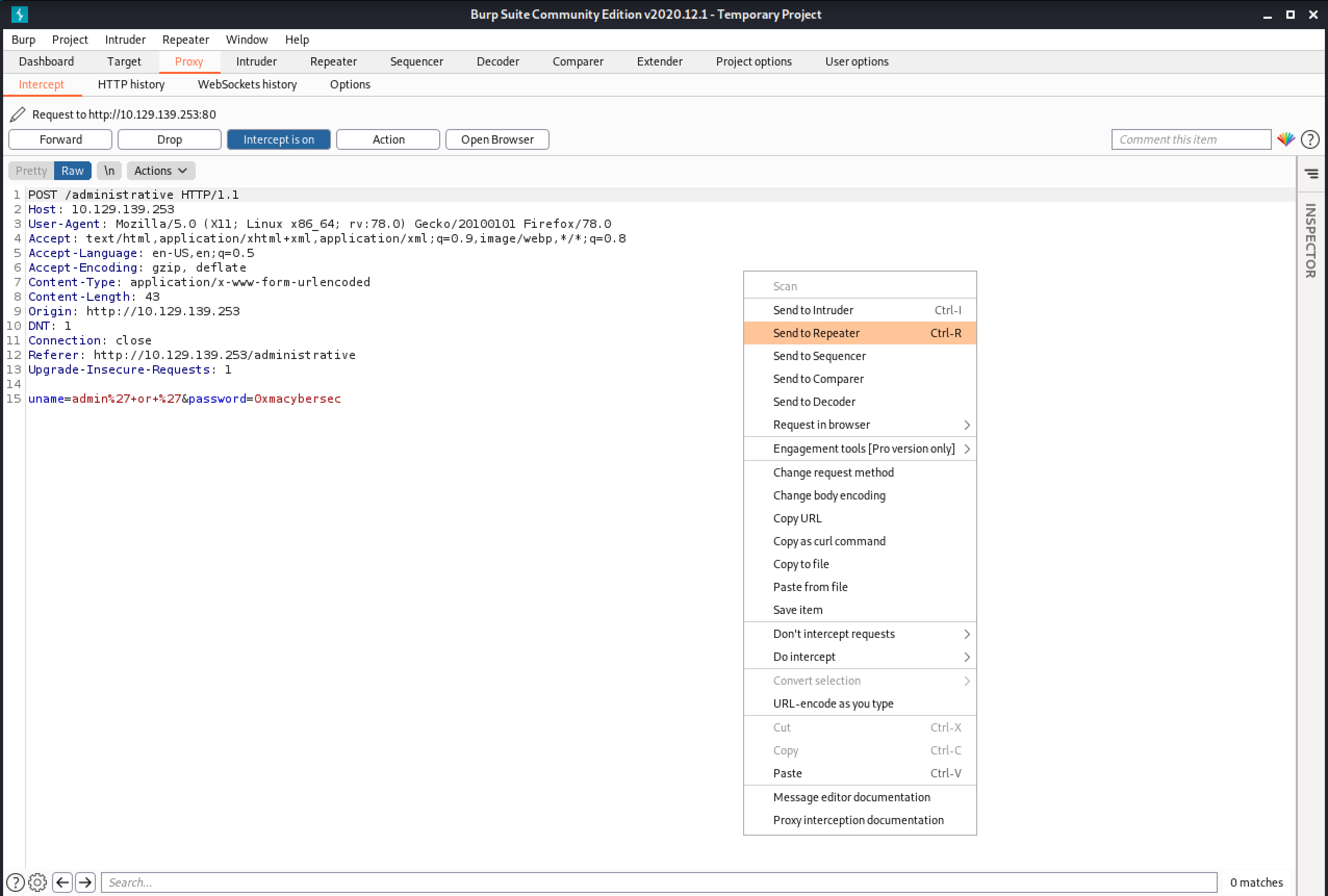Click the Forward button
Image resolution: width=1328 pixels, height=896 pixels.
[60, 139]
